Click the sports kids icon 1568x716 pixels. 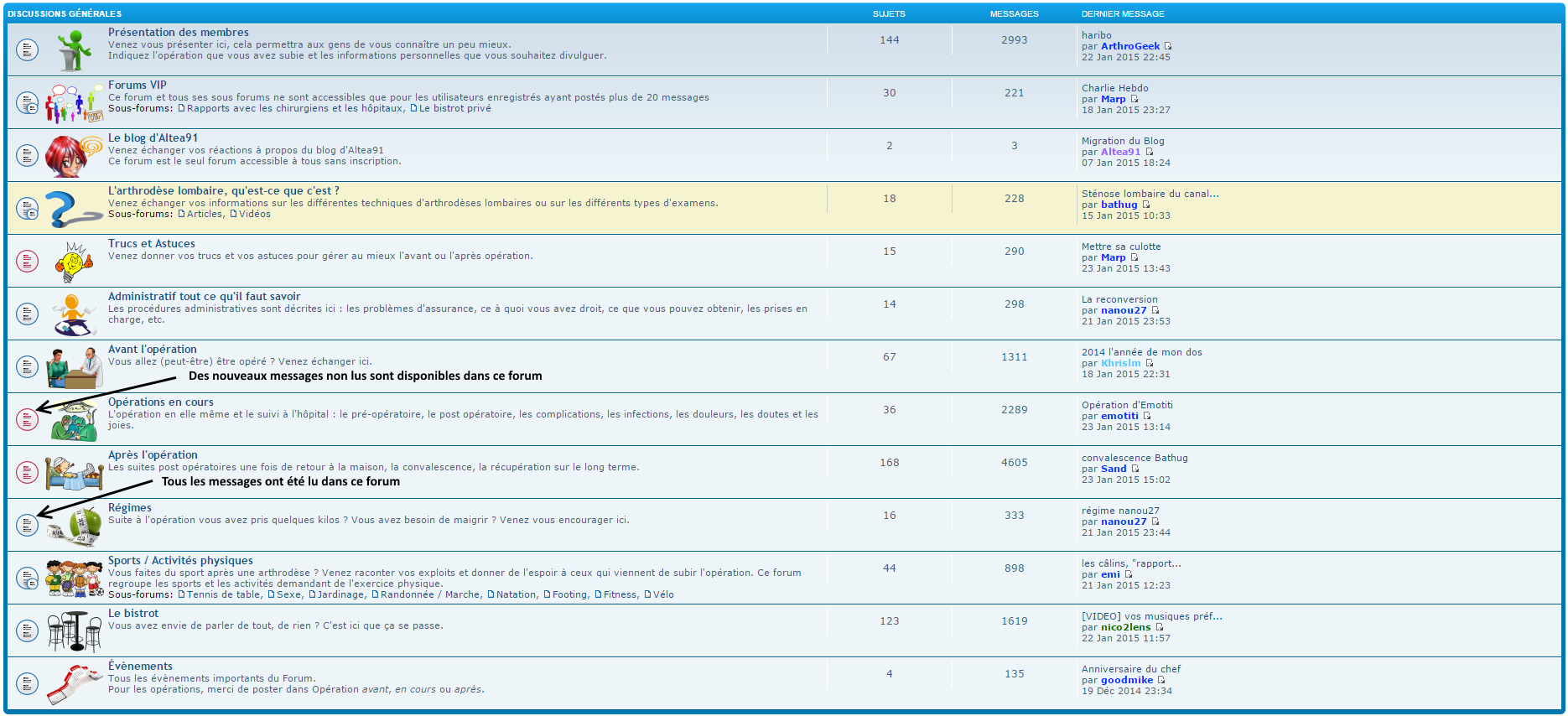(74, 579)
